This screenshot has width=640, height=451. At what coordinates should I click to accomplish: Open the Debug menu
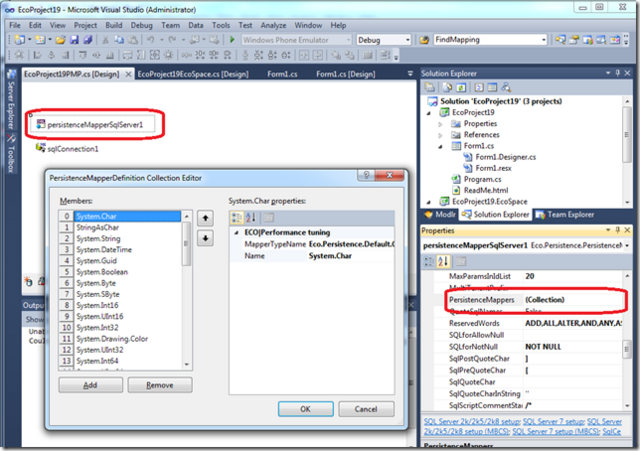pyautogui.click(x=141, y=25)
